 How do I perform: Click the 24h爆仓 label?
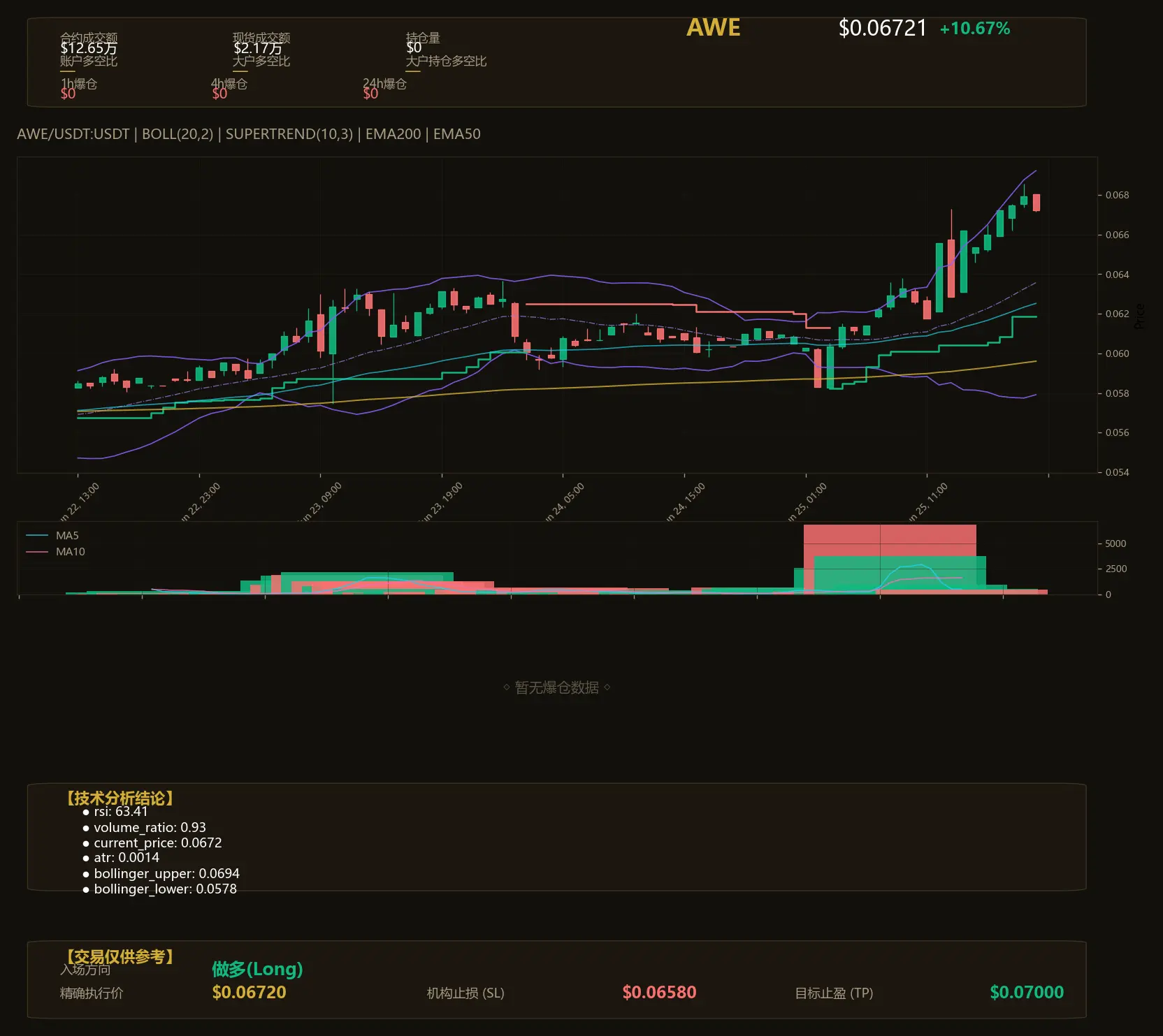[384, 84]
